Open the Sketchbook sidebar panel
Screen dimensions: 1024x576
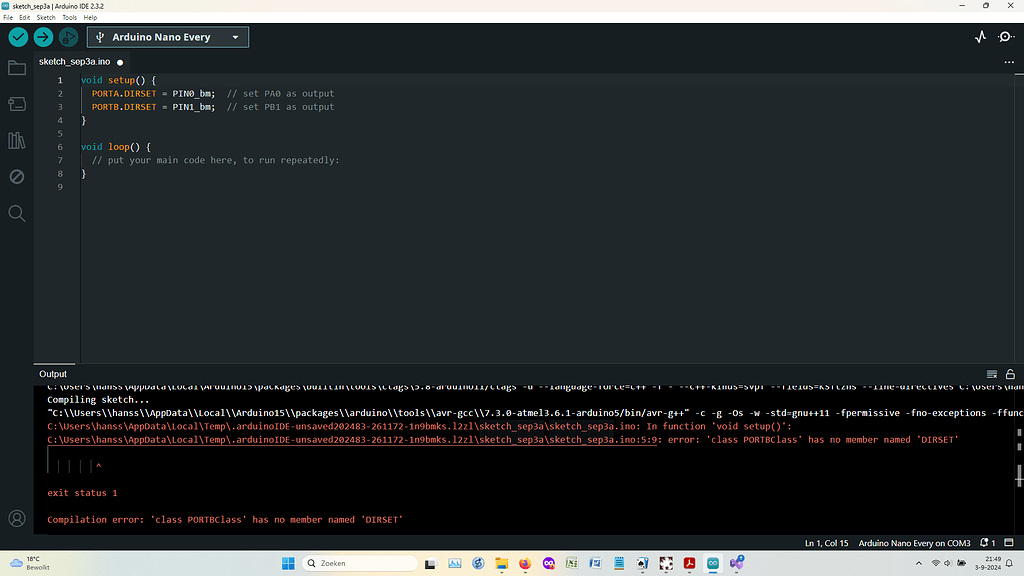15,67
